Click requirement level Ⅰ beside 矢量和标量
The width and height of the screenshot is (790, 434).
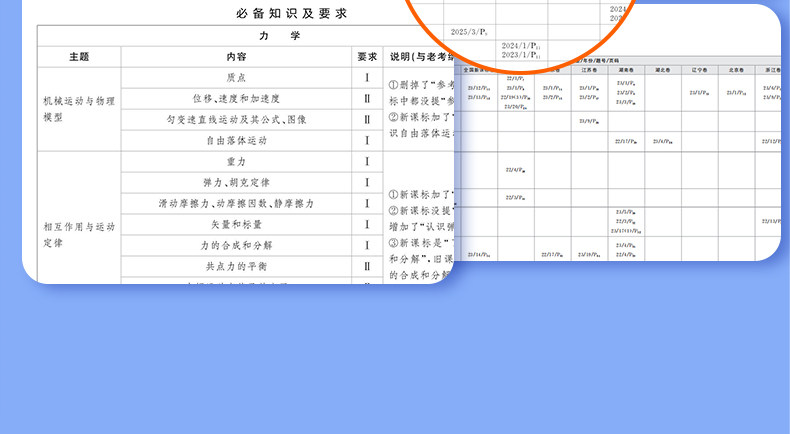[x=367, y=224]
